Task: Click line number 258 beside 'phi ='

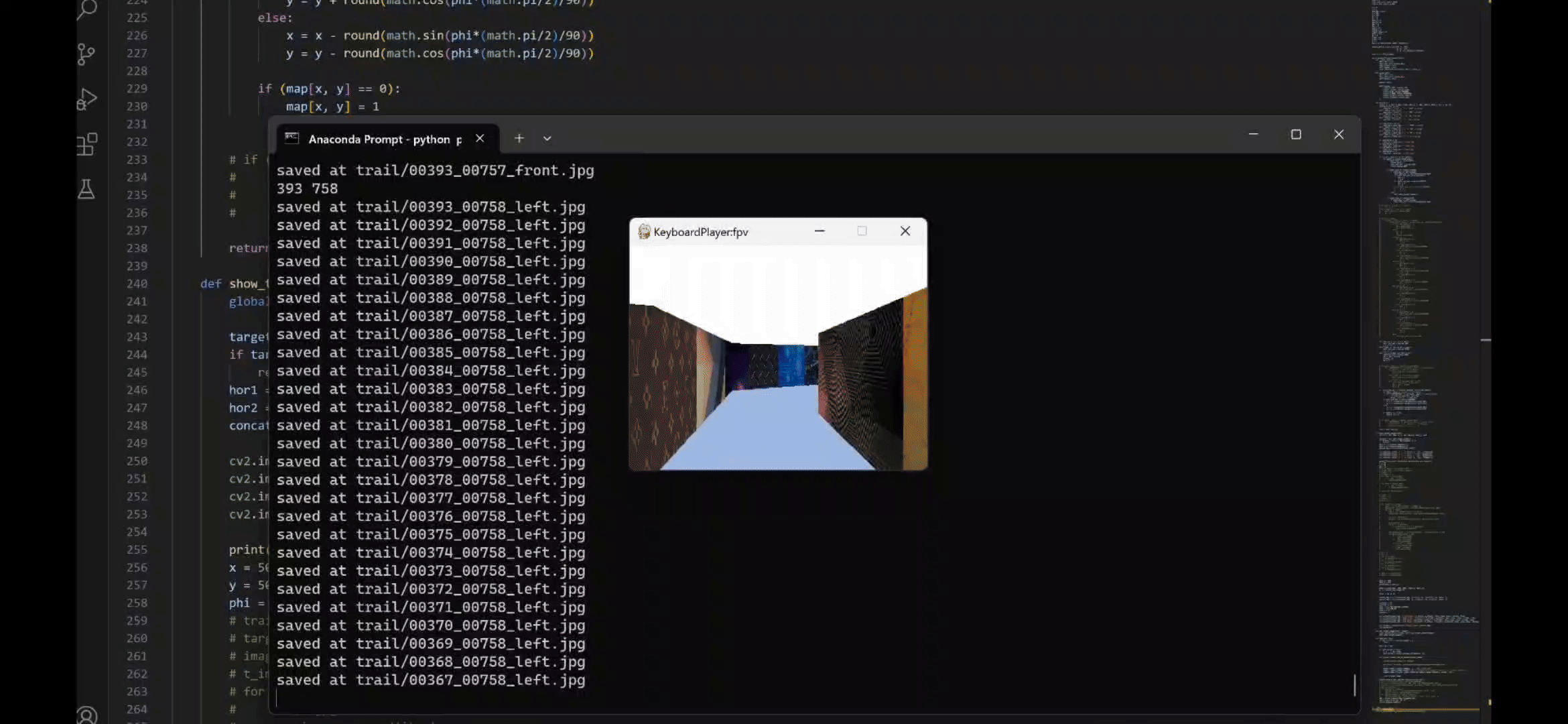Action: 137,603
